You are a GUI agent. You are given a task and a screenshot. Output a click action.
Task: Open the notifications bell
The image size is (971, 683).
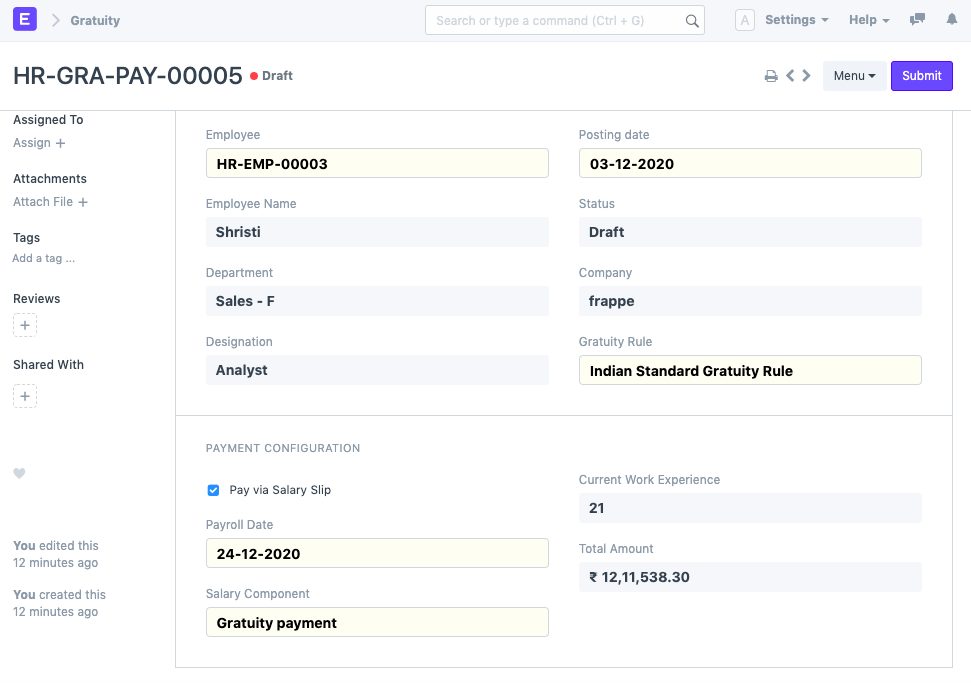click(x=951, y=20)
